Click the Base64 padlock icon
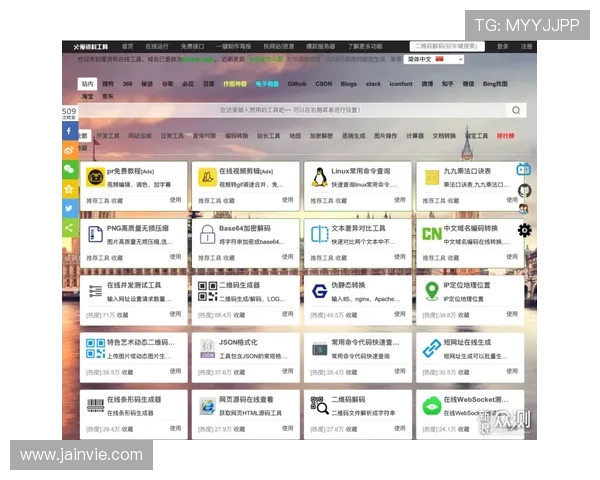The width and height of the screenshot is (600, 480). (207, 234)
